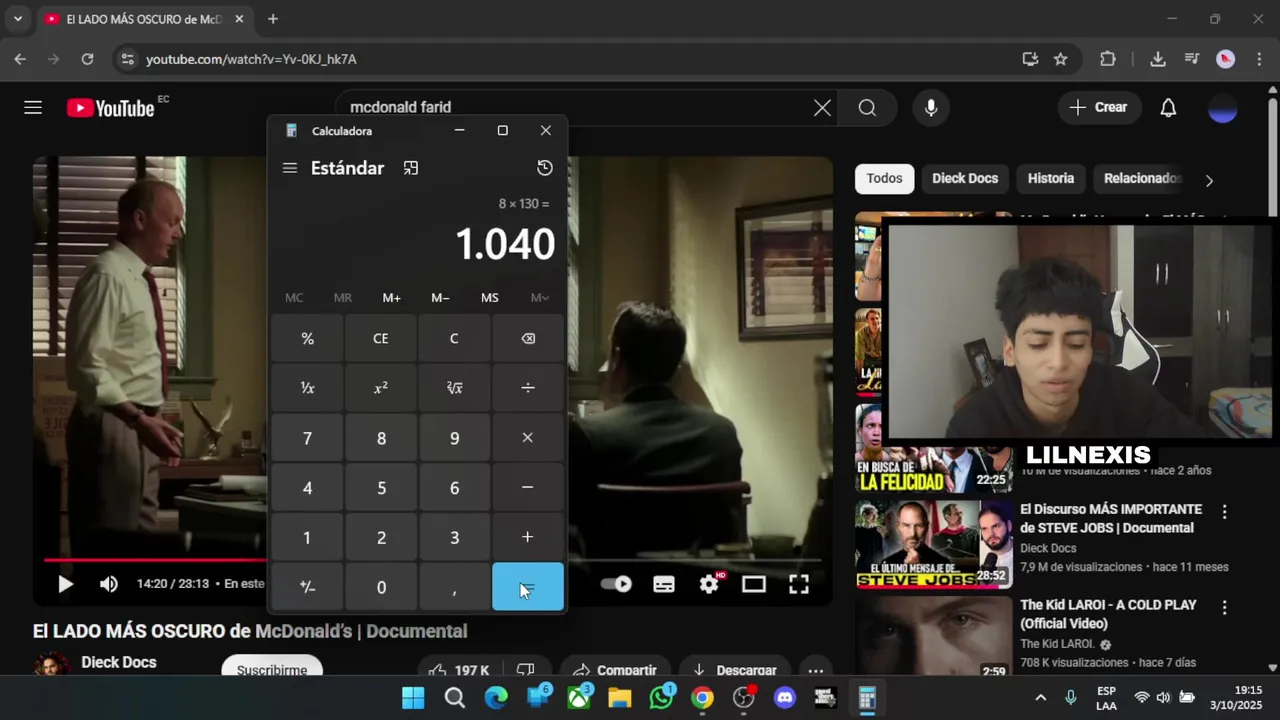
Task: Click the YouTube search magnifier button
Action: (x=867, y=108)
